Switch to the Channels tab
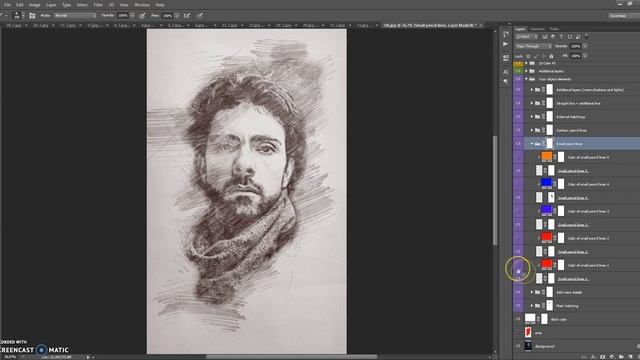This screenshot has width=640, height=360. pos(537,29)
